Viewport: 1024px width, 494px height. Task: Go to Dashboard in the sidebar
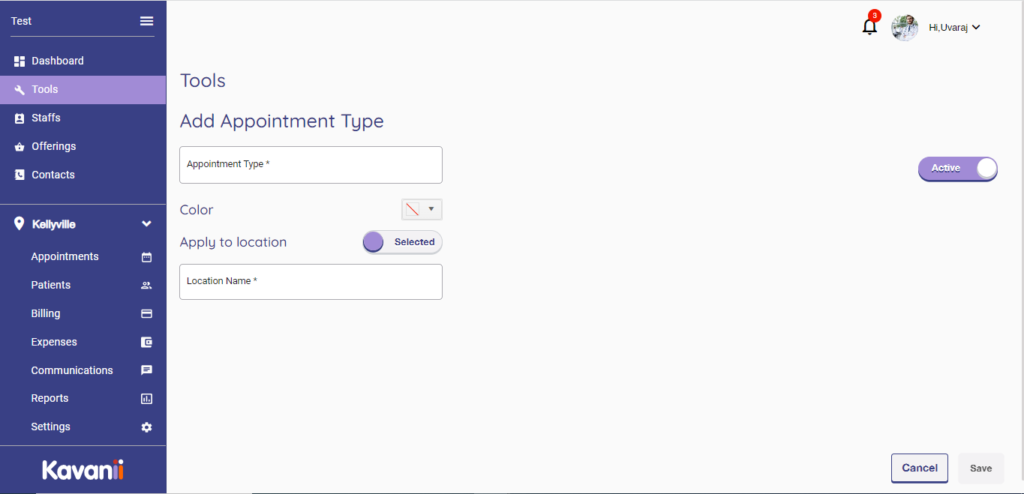(x=57, y=61)
